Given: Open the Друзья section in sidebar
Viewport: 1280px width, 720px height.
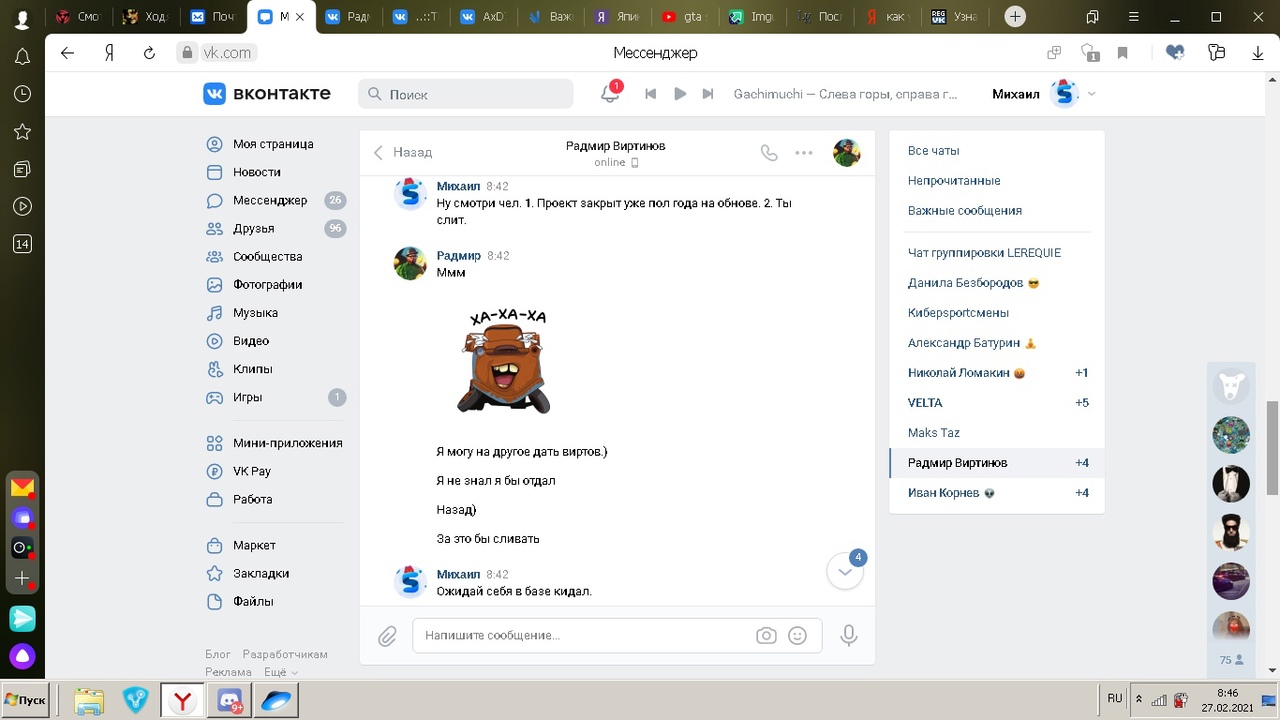Looking at the screenshot, I should point(253,229).
